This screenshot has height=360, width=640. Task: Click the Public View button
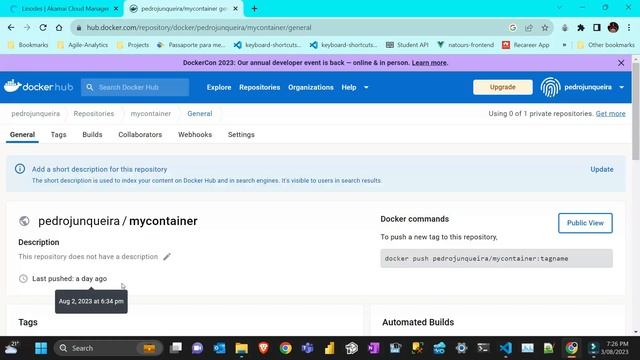click(x=585, y=223)
